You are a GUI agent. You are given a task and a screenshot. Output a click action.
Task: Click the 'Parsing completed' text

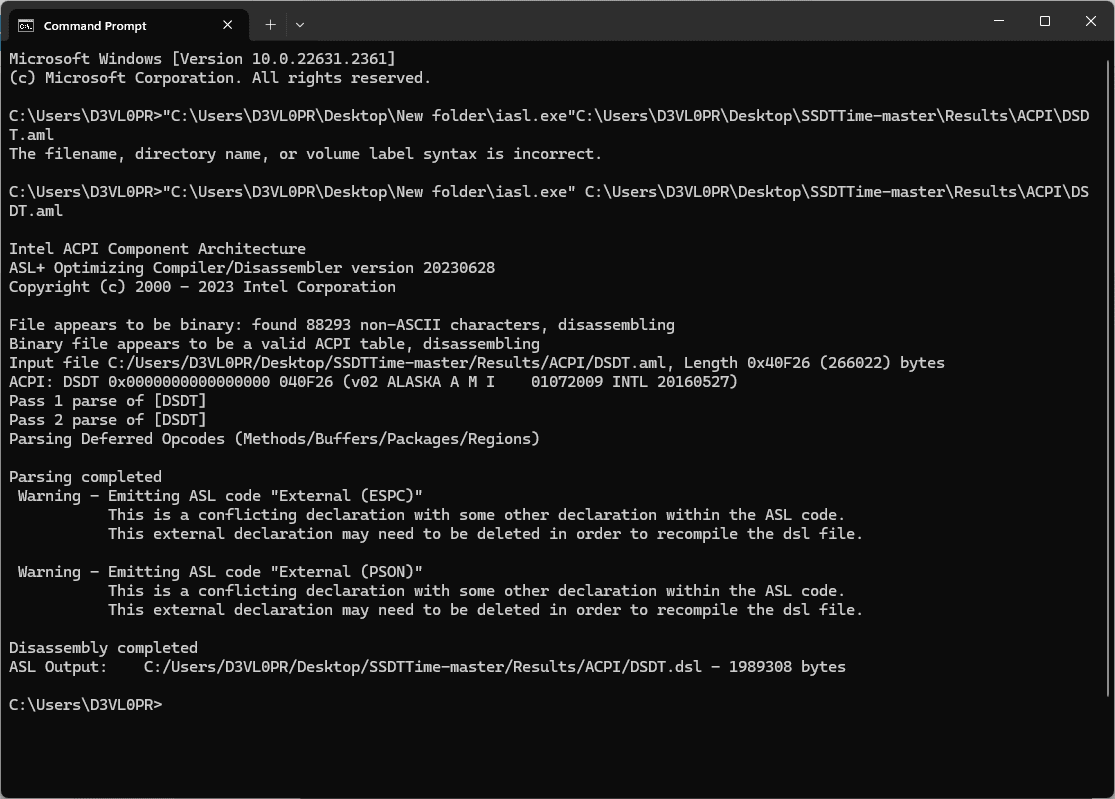click(x=85, y=476)
